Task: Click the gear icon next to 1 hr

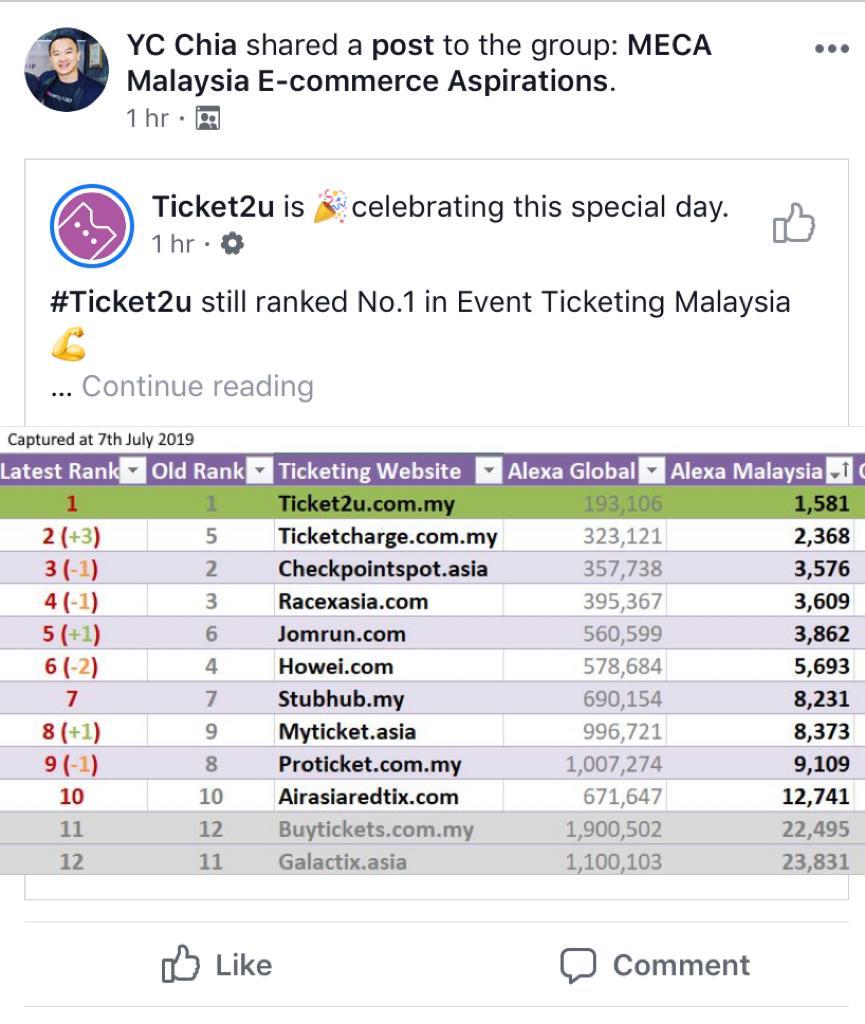Action: point(232,244)
